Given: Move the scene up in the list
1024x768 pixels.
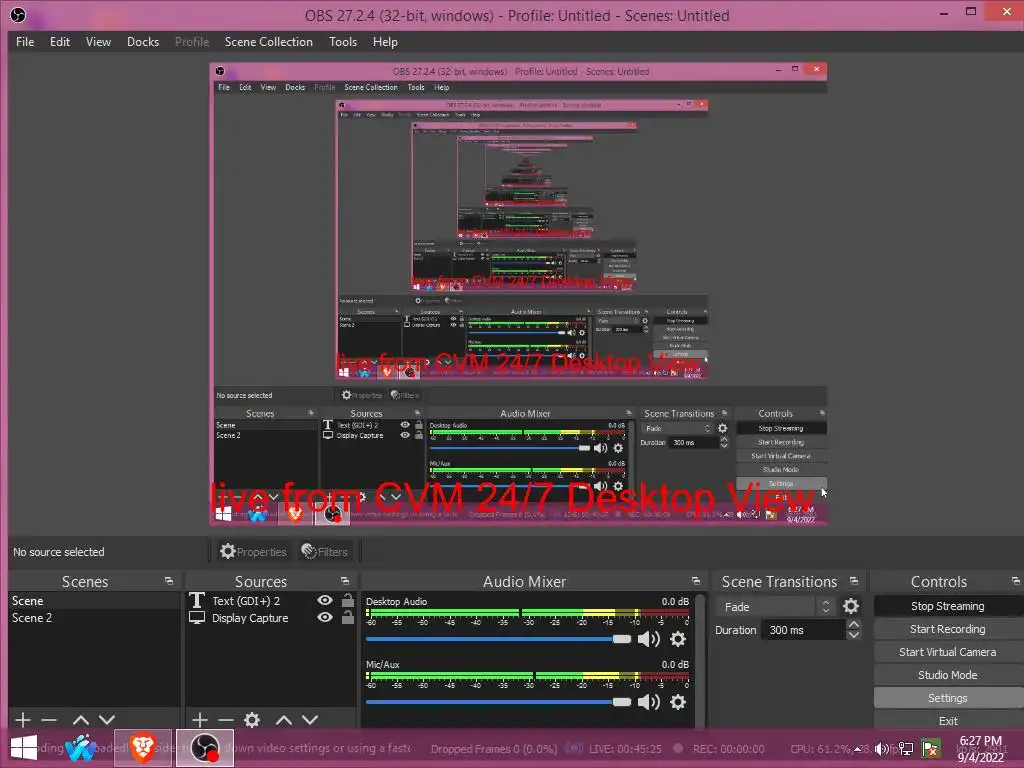Looking at the screenshot, I should (81, 720).
